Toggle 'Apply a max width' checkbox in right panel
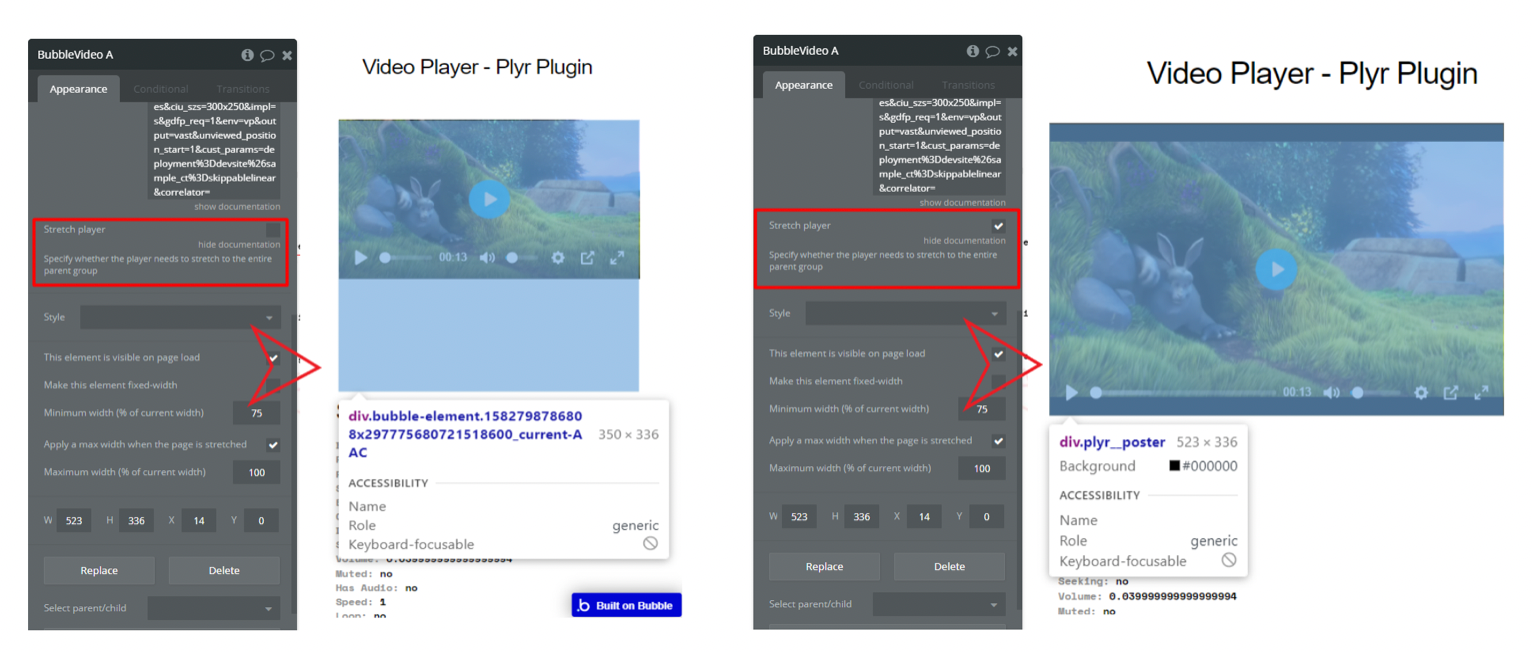 click(998, 441)
